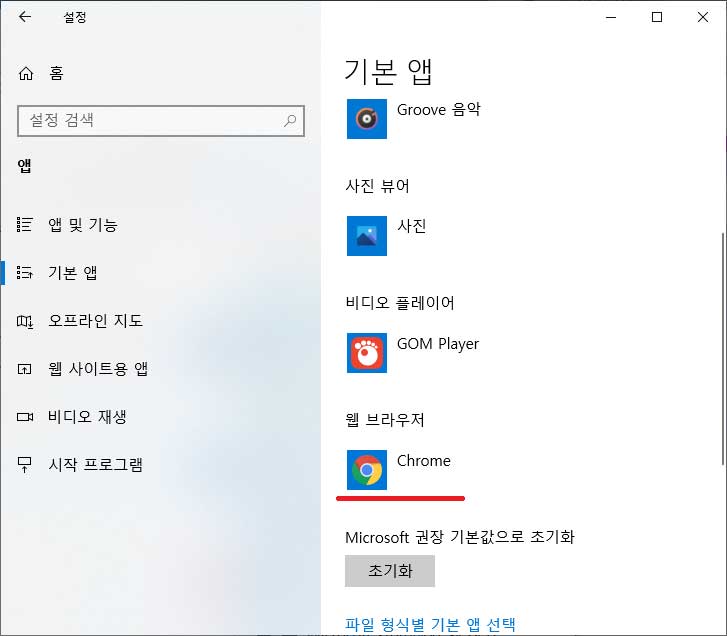The width and height of the screenshot is (727, 636).
Task: Go back with the arrow icon
Action: 25,17
